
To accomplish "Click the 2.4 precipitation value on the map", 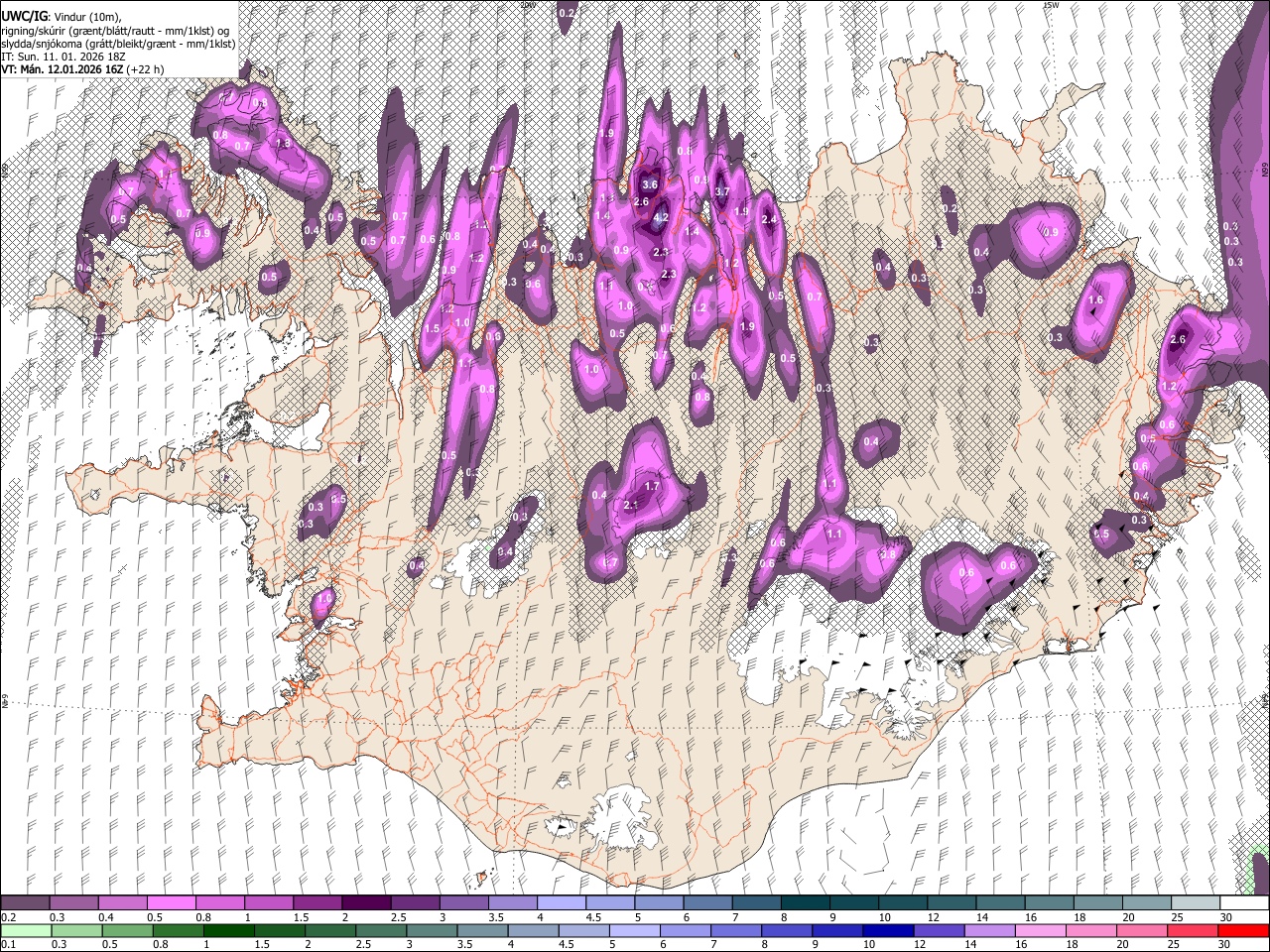I will coord(769,219).
